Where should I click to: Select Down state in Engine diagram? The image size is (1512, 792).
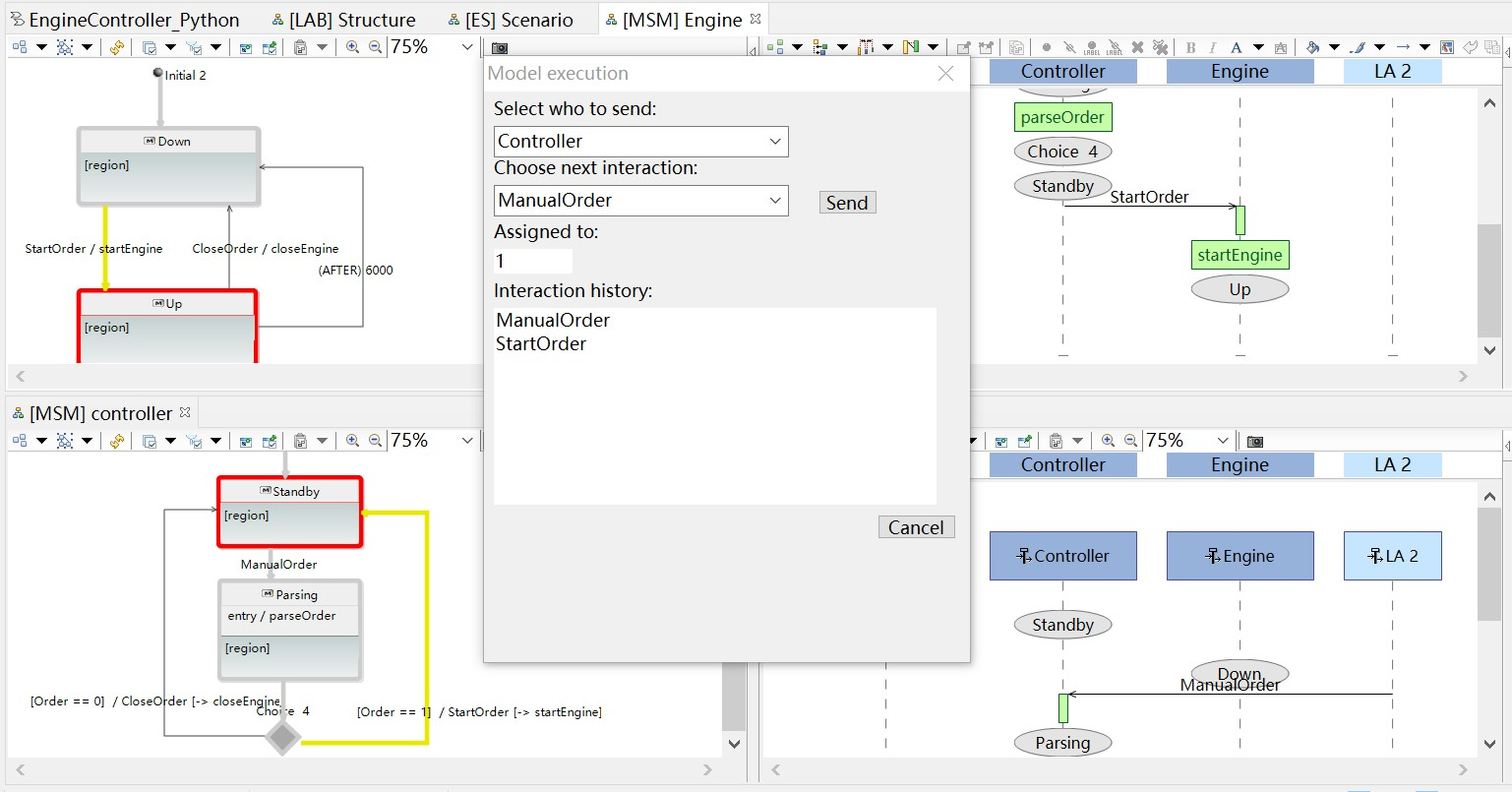168,166
